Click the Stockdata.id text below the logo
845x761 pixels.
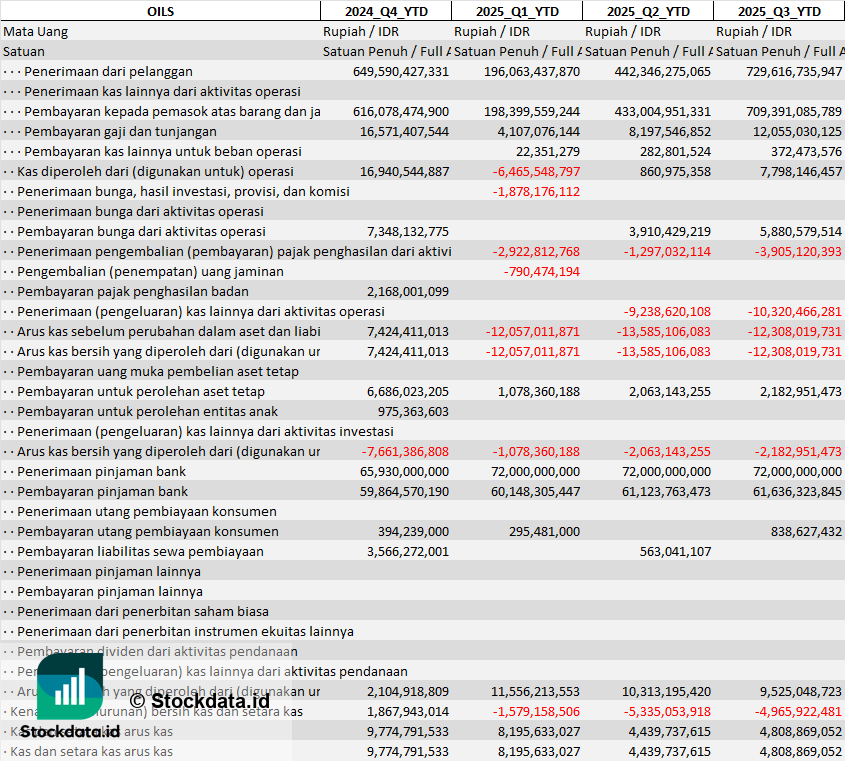coord(70,732)
